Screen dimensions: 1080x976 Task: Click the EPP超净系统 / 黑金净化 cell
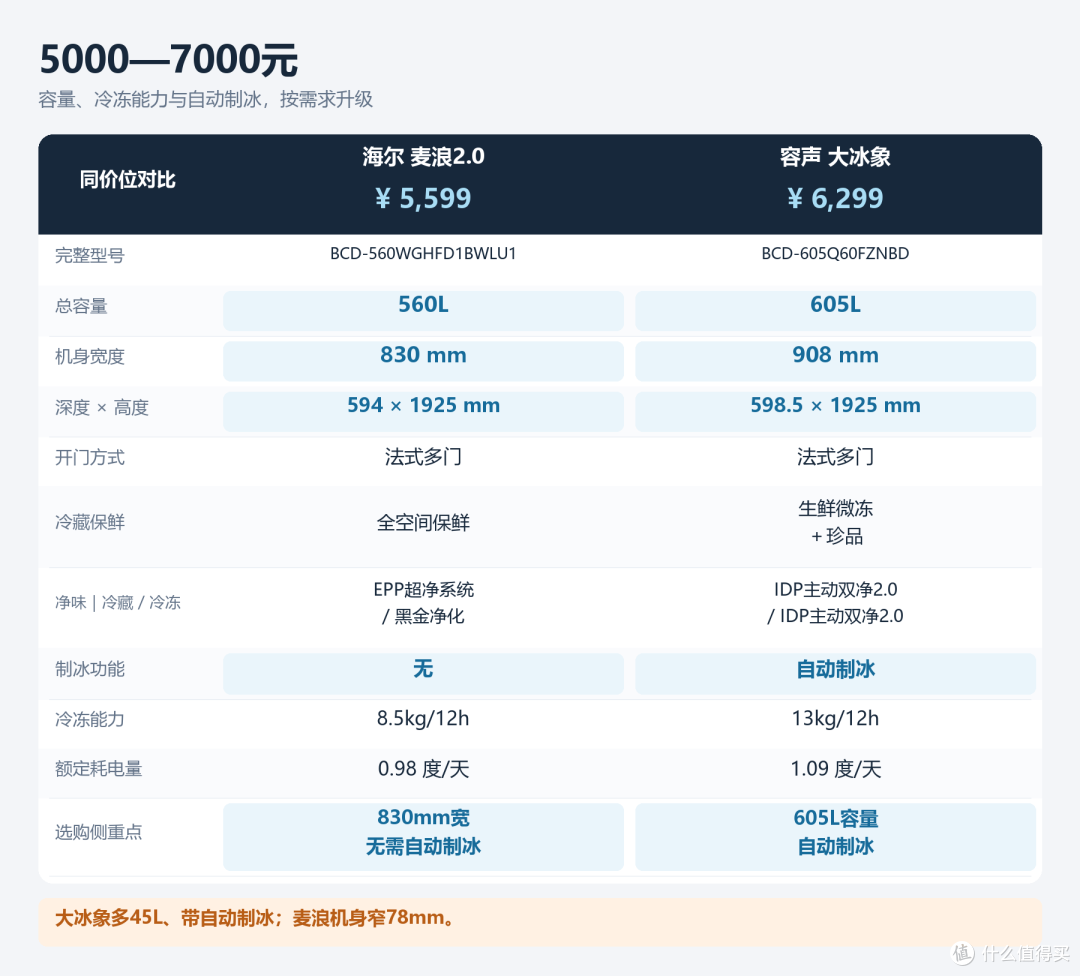point(423,603)
